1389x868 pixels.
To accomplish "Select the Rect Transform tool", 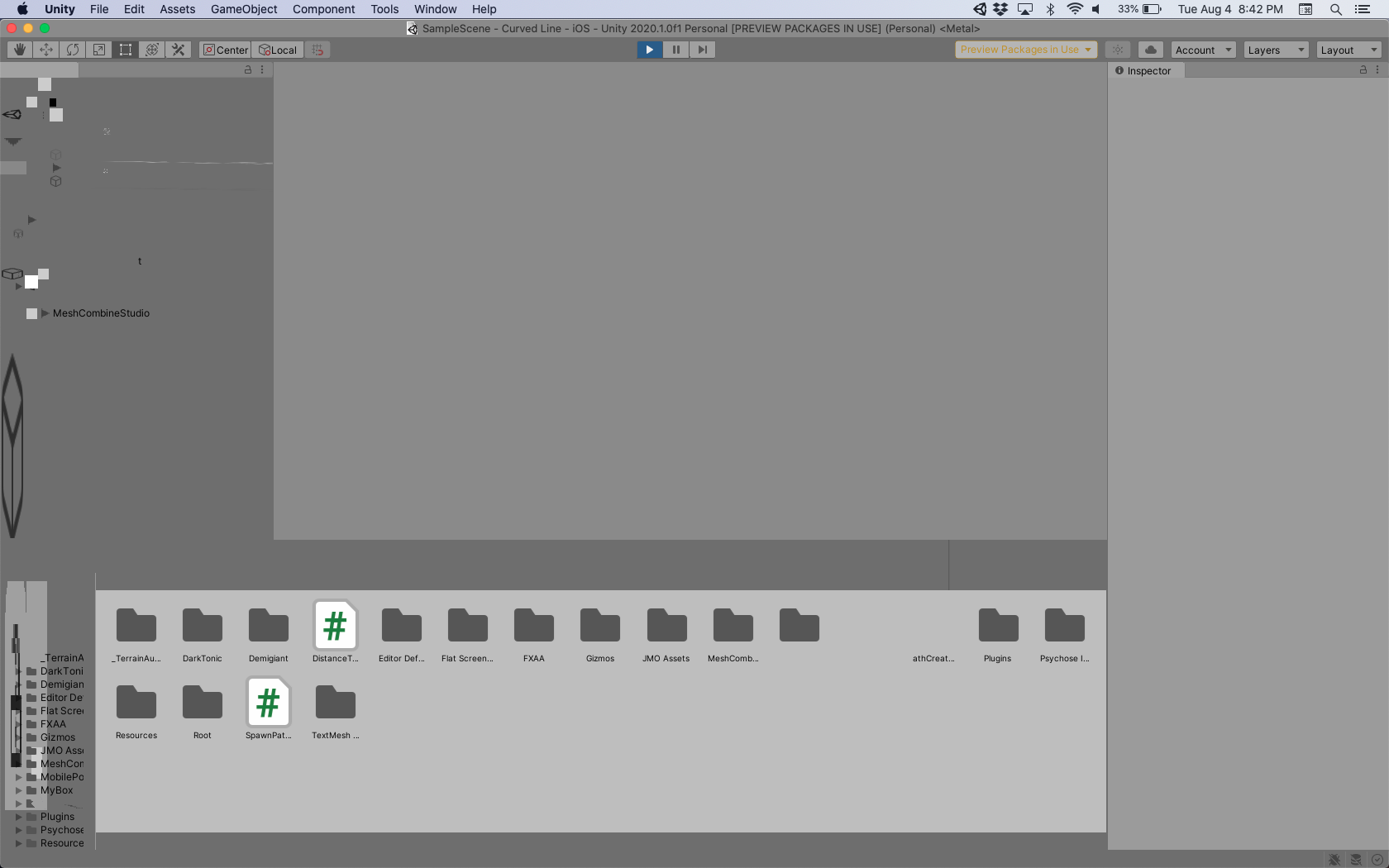I will pos(126,50).
